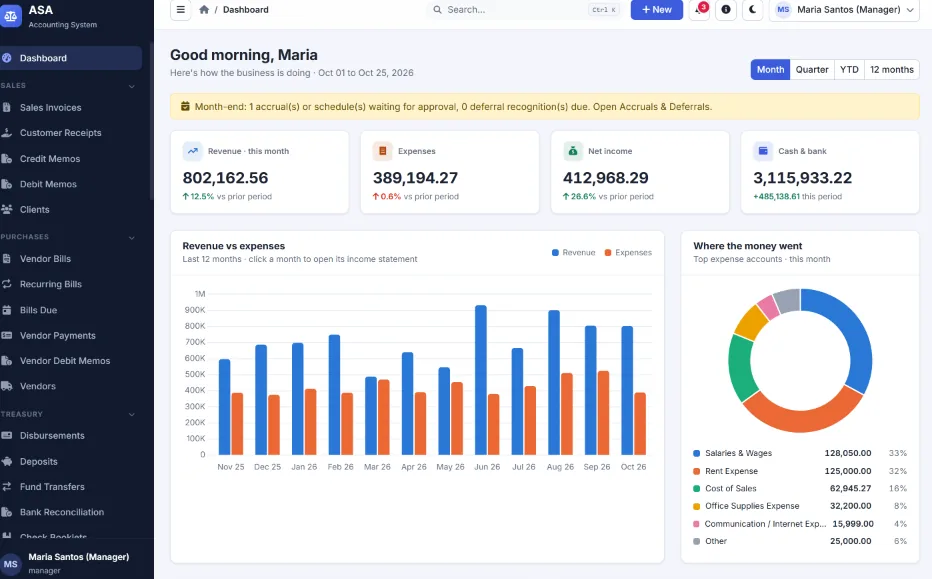932x579 pixels.
Task: Click Jun 26 revenue bar
Action: pyautogui.click(x=481, y=380)
